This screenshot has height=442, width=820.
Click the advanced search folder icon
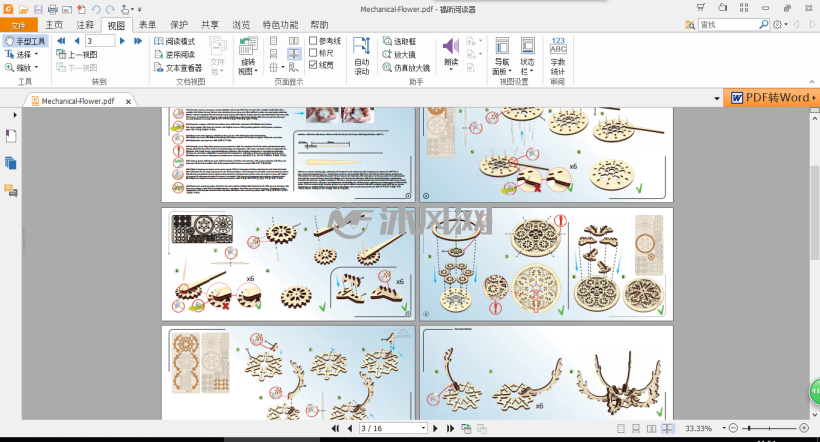click(x=690, y=25)
